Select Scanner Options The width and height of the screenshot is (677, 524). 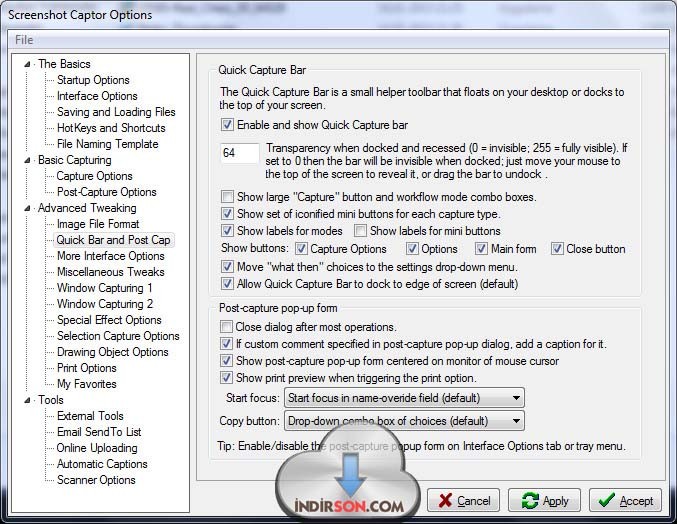tap(96, 480)
